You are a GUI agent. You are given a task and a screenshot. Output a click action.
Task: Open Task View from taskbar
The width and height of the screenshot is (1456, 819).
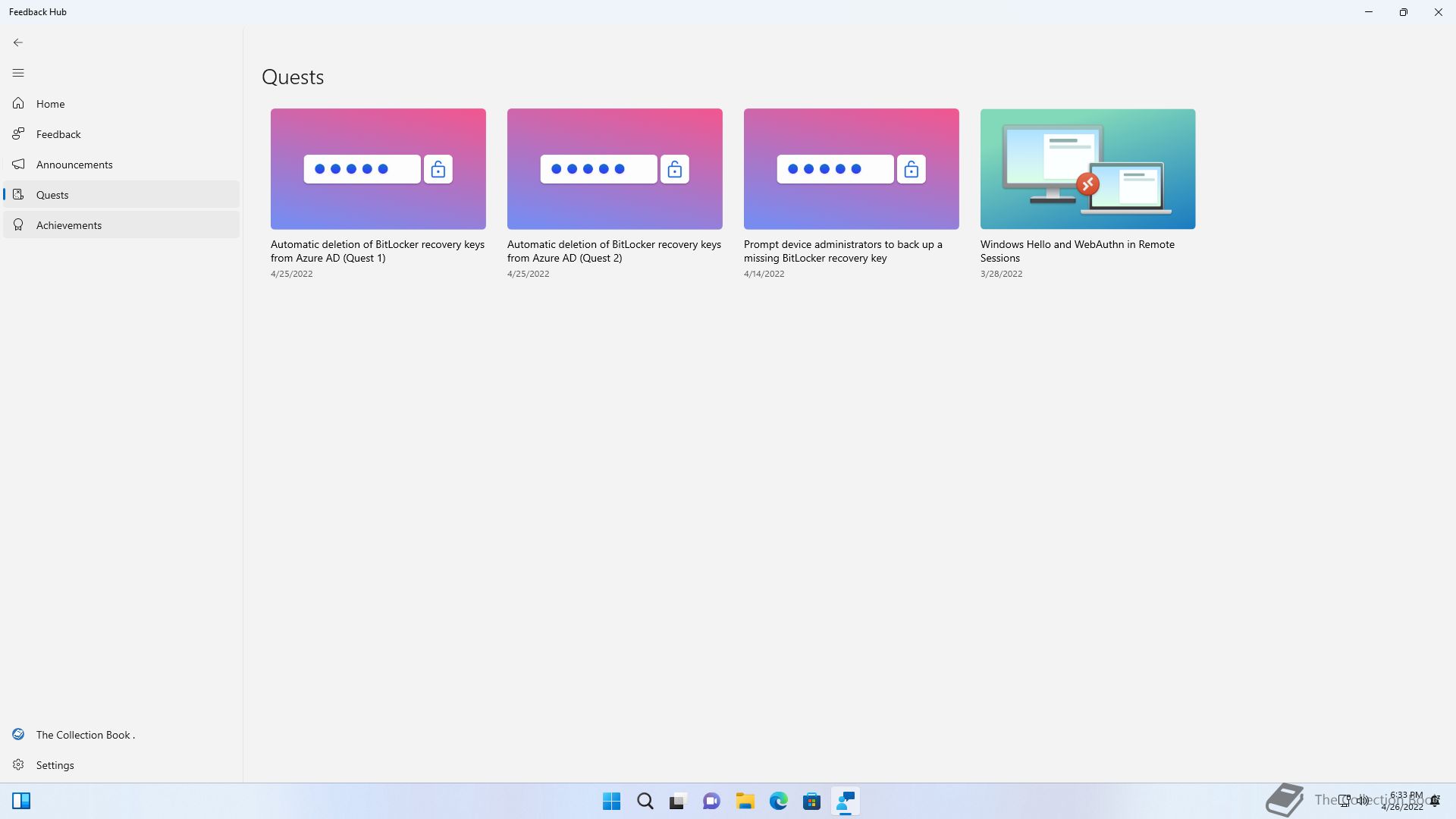678,802
